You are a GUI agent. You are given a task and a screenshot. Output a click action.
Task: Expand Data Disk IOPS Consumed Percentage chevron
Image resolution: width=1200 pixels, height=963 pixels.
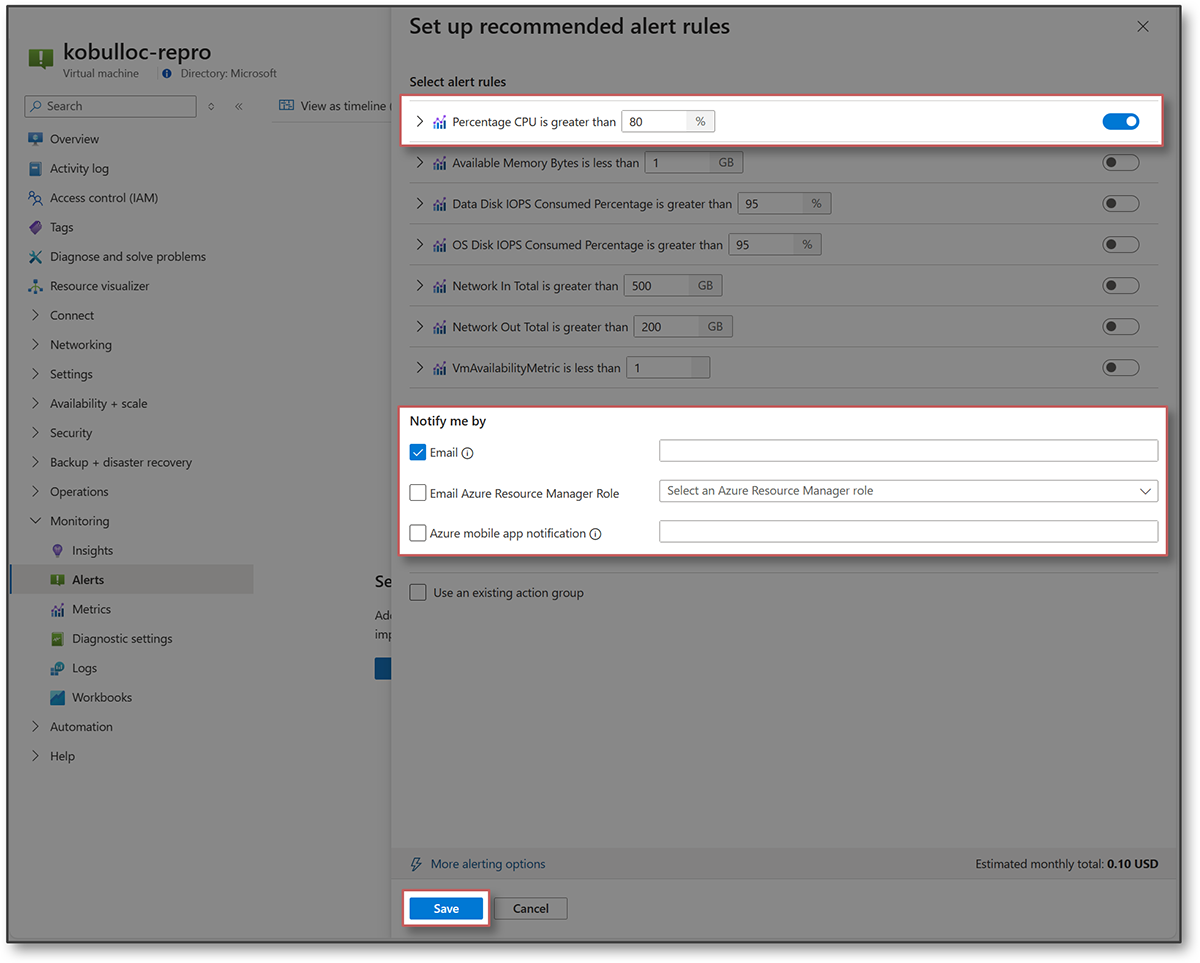coord(420,204)
